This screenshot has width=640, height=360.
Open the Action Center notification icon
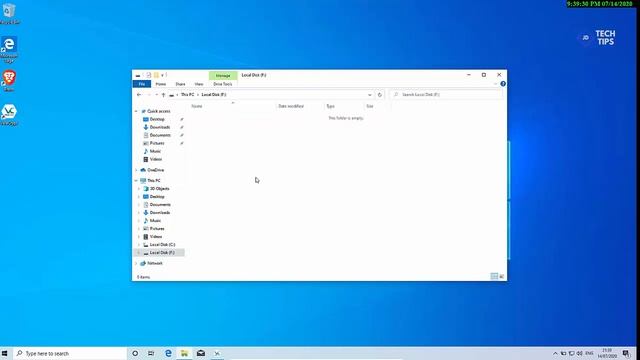[626, 353]
